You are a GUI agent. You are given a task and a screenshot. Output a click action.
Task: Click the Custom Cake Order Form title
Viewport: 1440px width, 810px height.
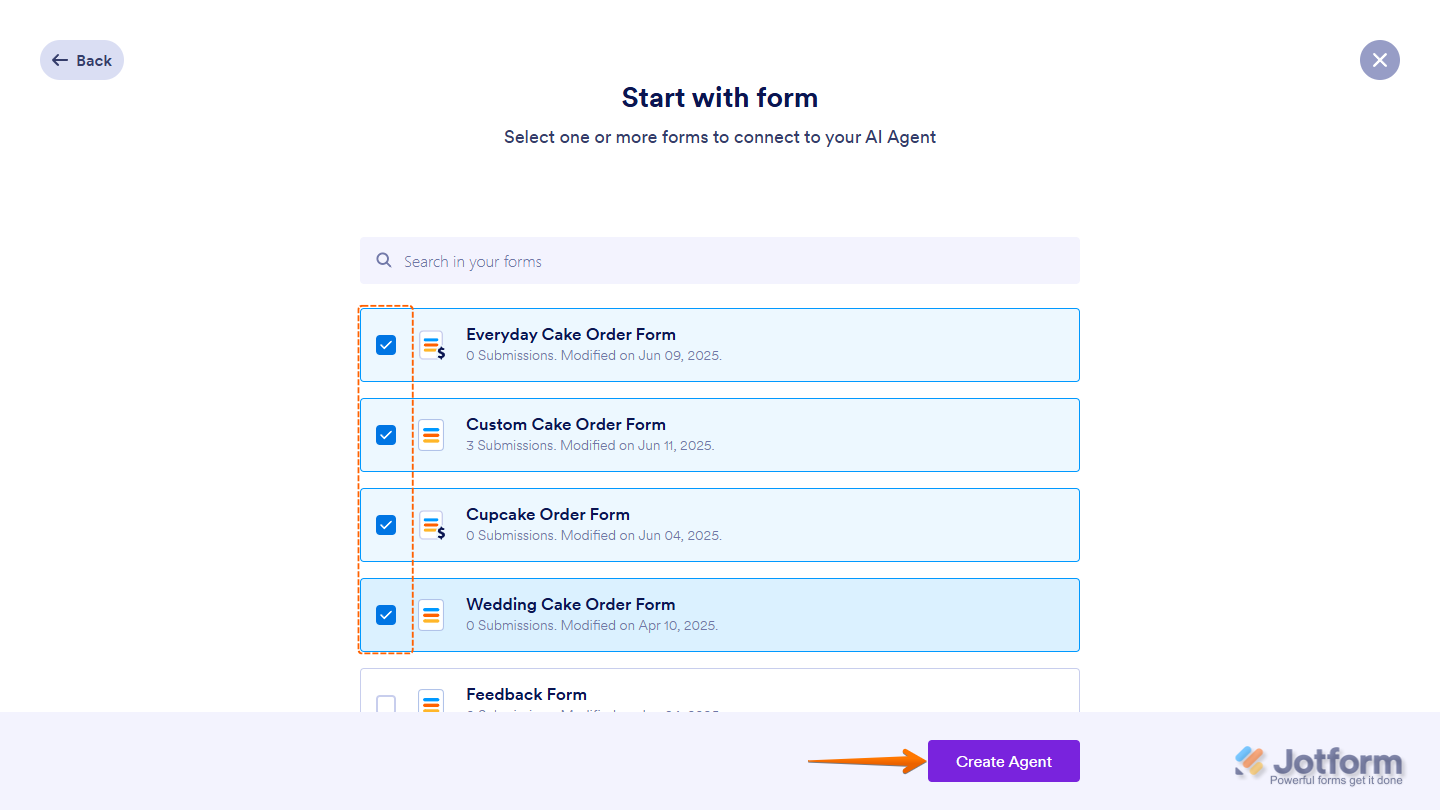coord(565,424)
